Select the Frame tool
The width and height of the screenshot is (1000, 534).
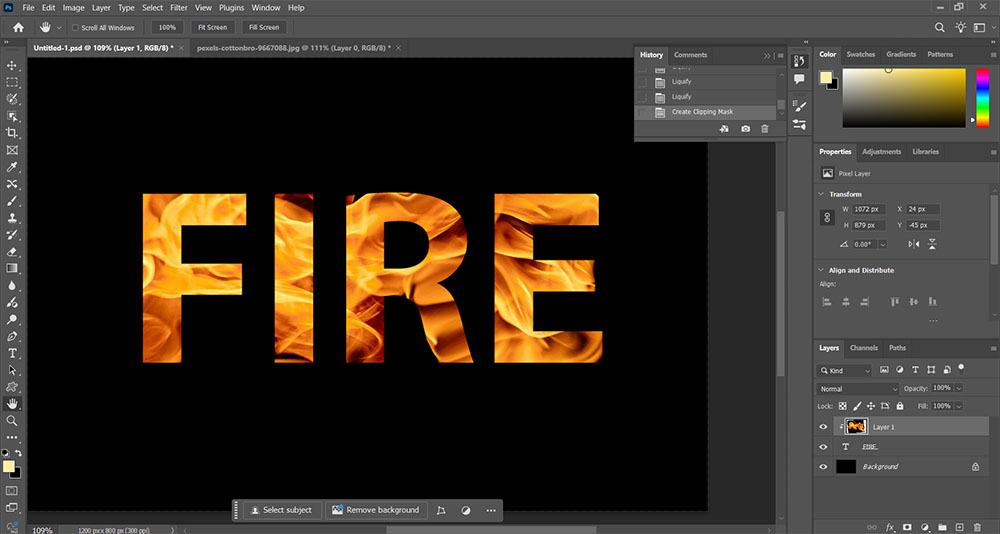tap(11, 150)
